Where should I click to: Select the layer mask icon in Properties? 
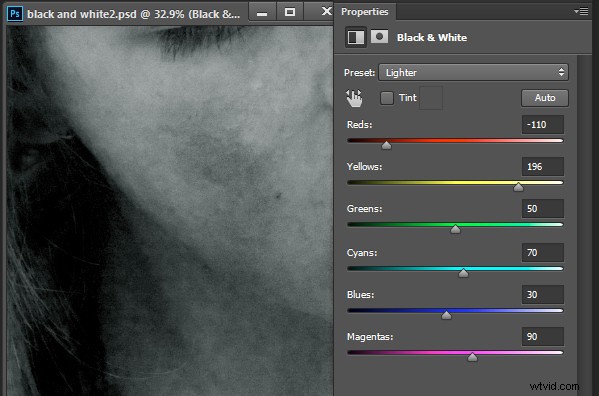pyautogui.click(x=379, y=37)
